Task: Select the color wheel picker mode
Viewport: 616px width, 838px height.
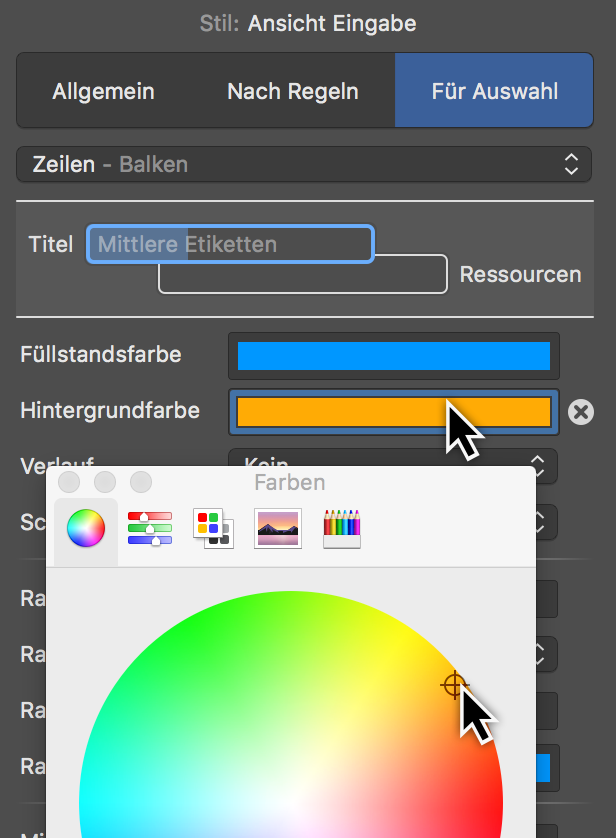Action: pos(86,528)
